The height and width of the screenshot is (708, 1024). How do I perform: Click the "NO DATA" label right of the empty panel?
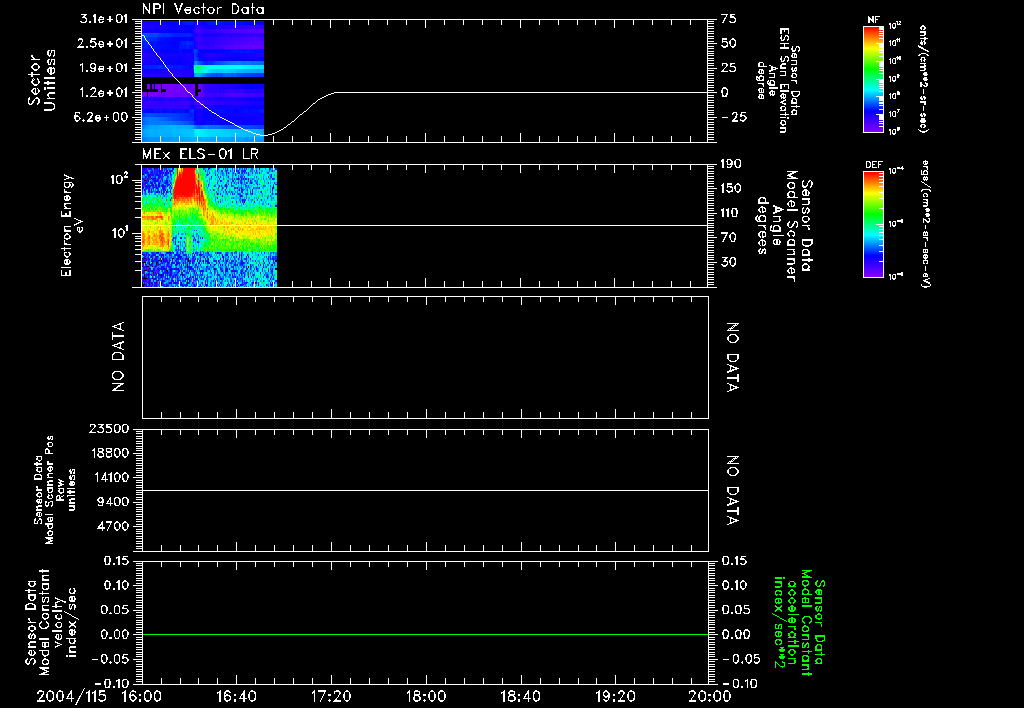click(733, 357)
